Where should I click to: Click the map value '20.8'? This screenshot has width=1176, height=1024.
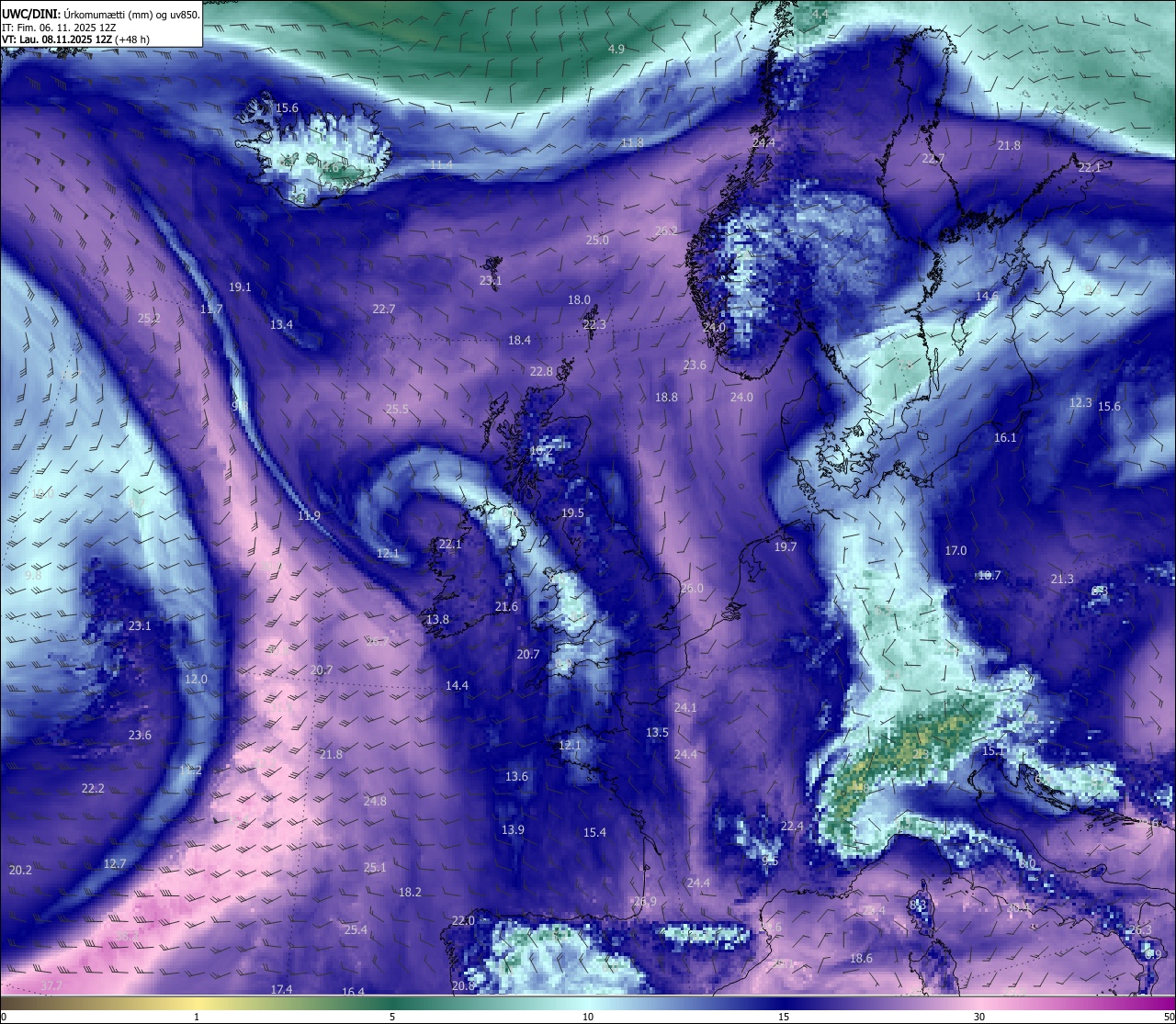pos(463,985)
